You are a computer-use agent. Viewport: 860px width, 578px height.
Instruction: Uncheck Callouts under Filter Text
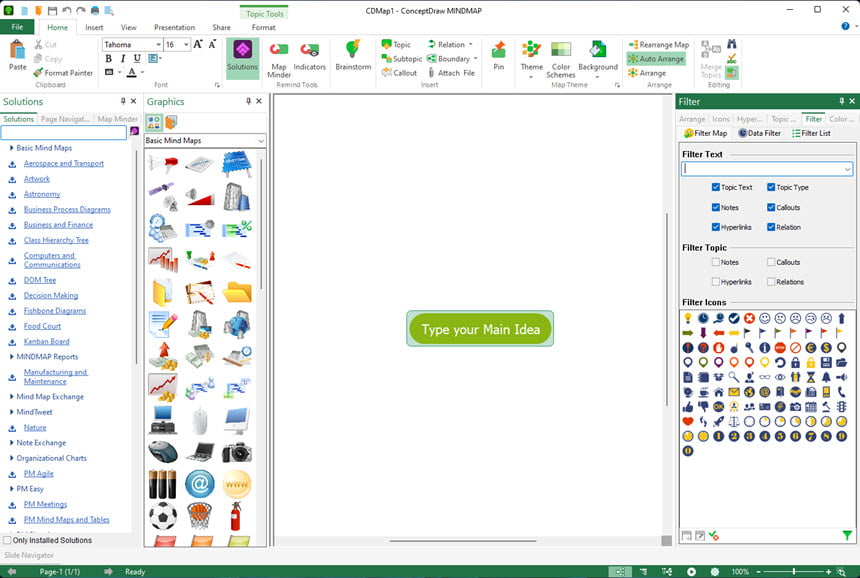771,207
